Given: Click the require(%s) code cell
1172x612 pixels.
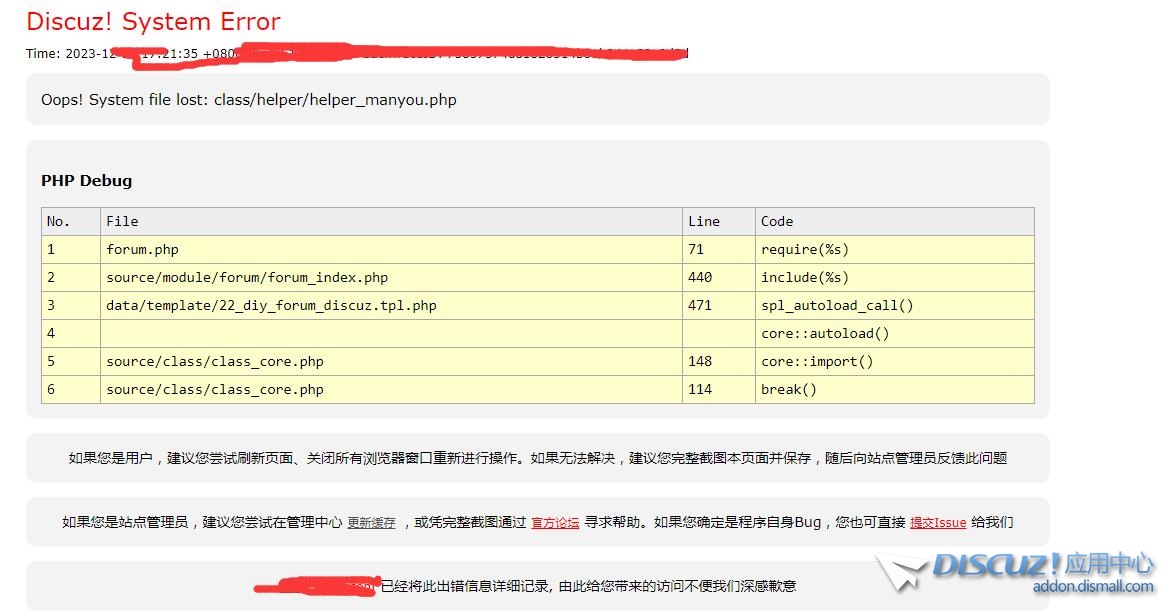Looking at the screenshot, I should click(804, 250).
